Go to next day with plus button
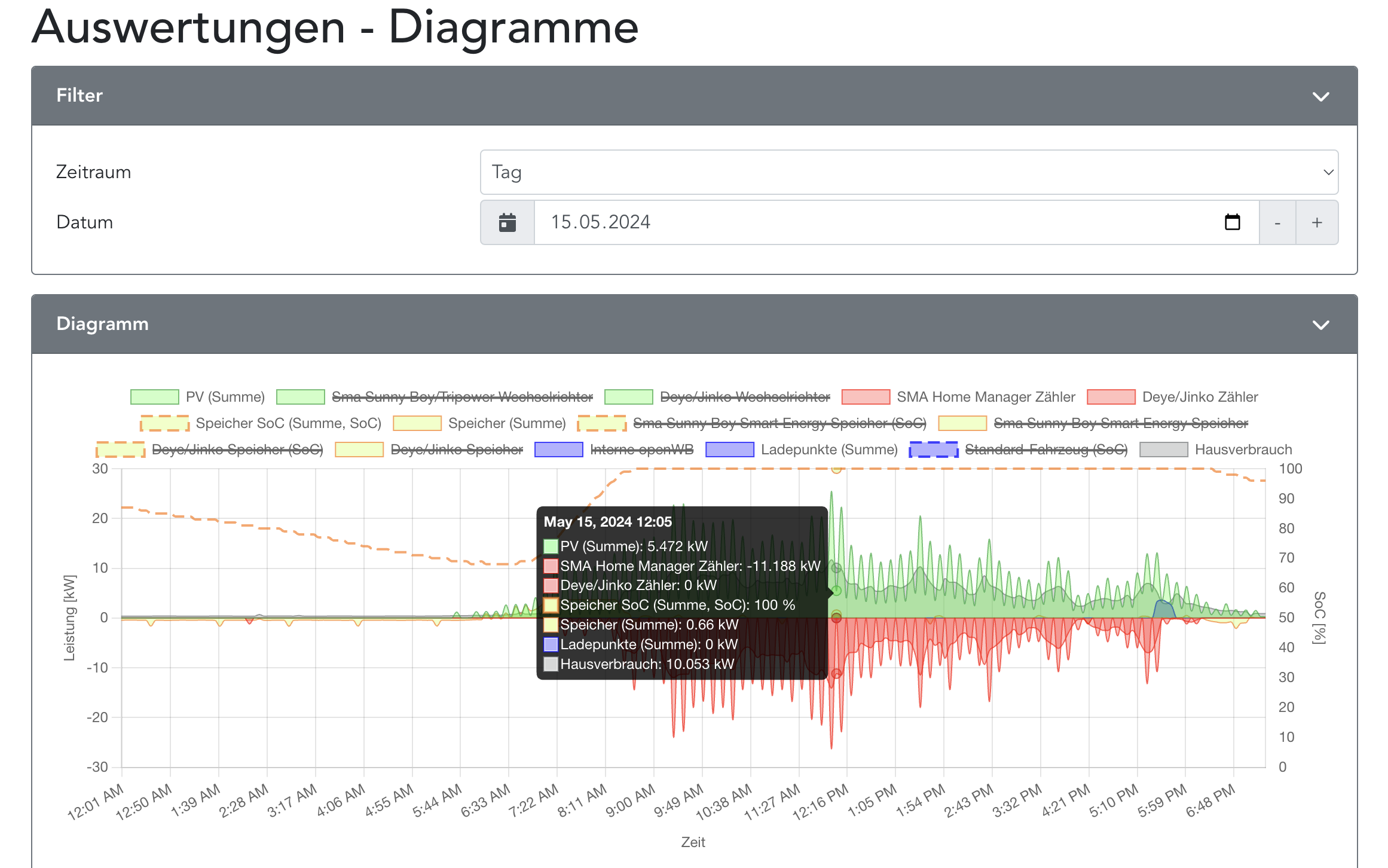Viewport: 1388px width, 868px height. 1317,222
